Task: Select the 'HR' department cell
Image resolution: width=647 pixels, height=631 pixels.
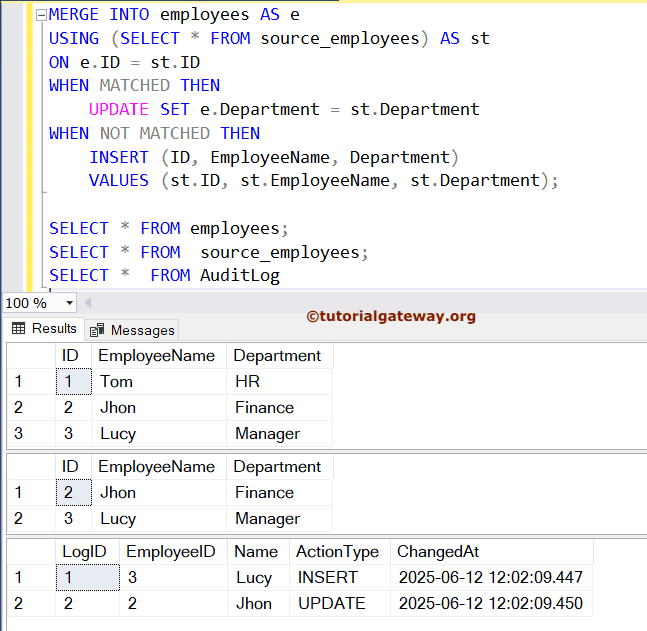Action: coord(279,381)
